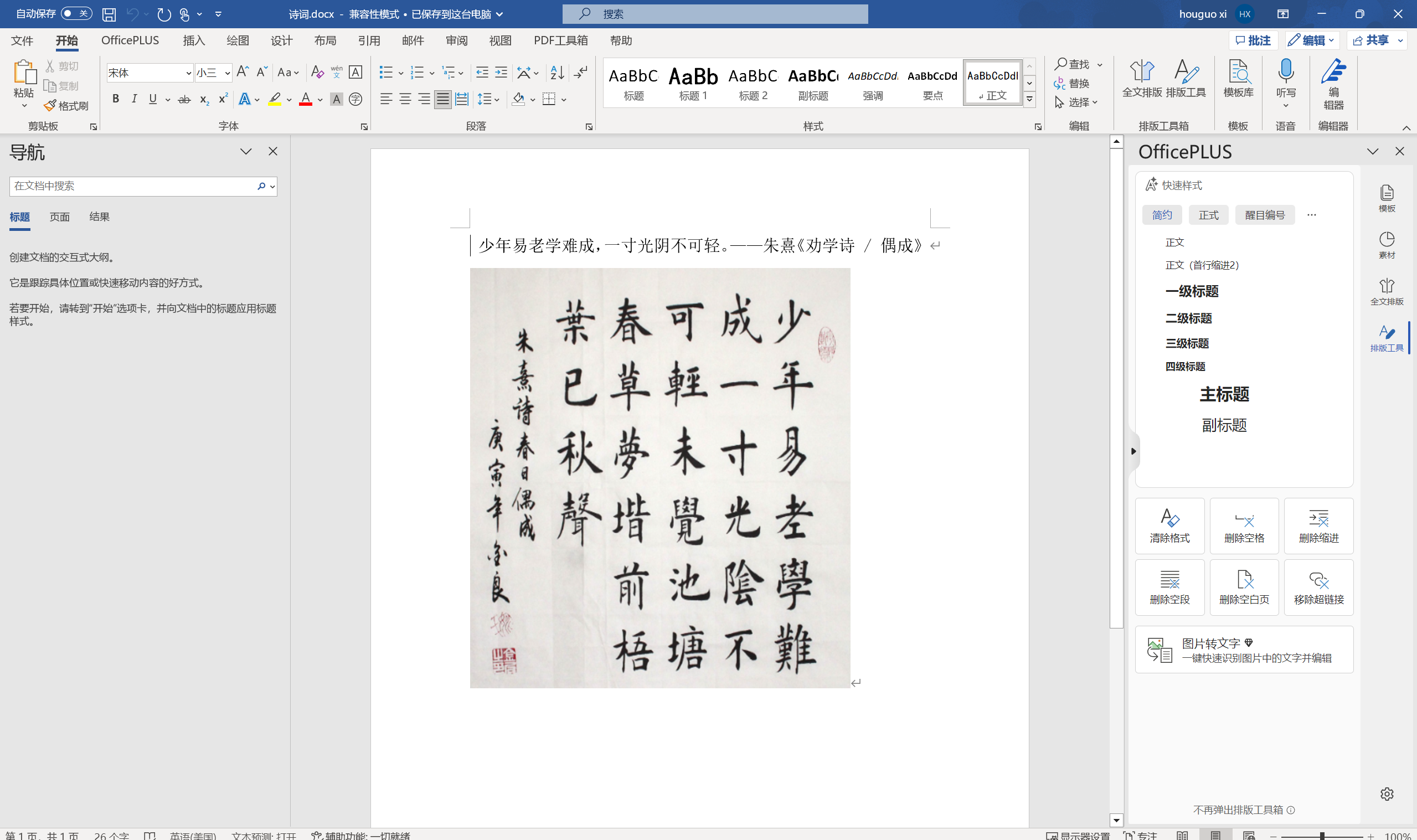This screenshot has height=840, width=1417.
Task: Click the 查找 find button
Action: [x=1073, y=64]
